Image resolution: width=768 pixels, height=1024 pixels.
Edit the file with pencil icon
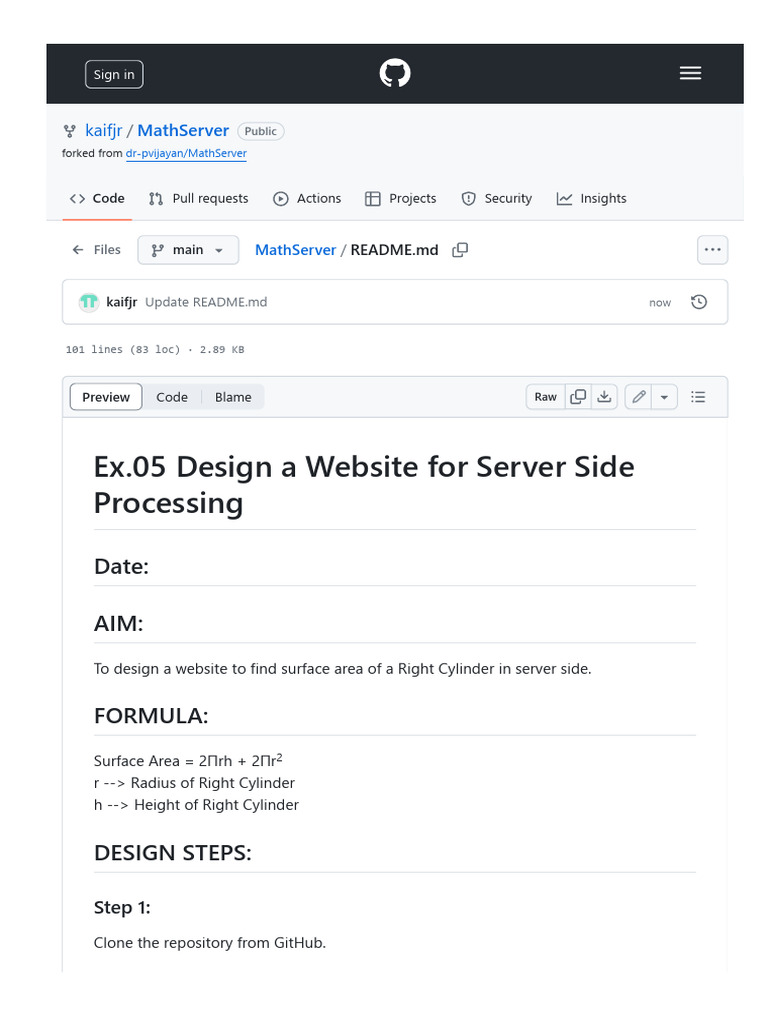pos(639,397)
